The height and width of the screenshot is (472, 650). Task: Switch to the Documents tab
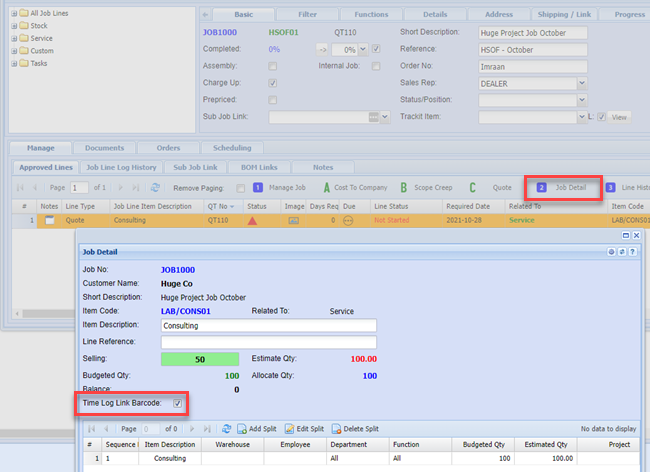(x=104, y=147)
